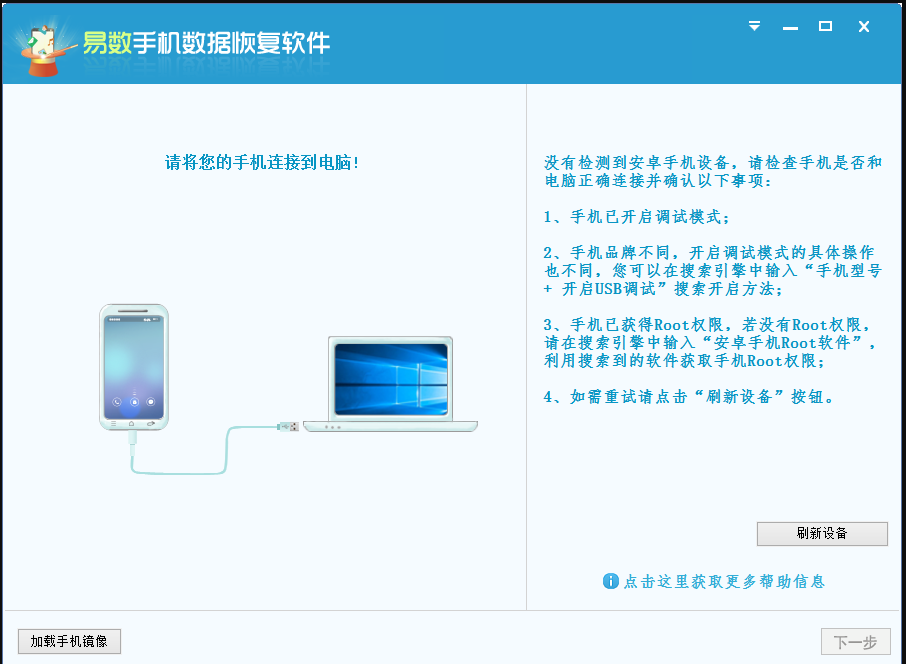Open the title bar dropdown menu arrow

pyautogui.click(x=754, y=27)
